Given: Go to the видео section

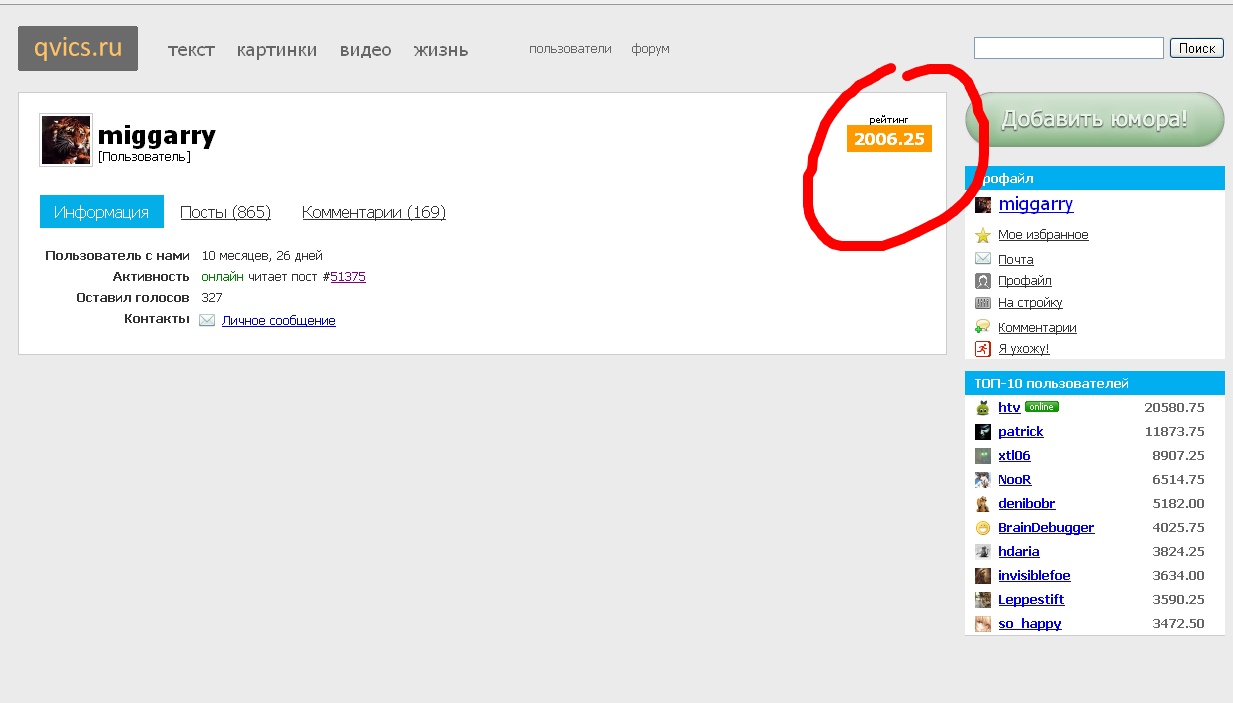Looking at the screenshot, I should tap(365, 50).
